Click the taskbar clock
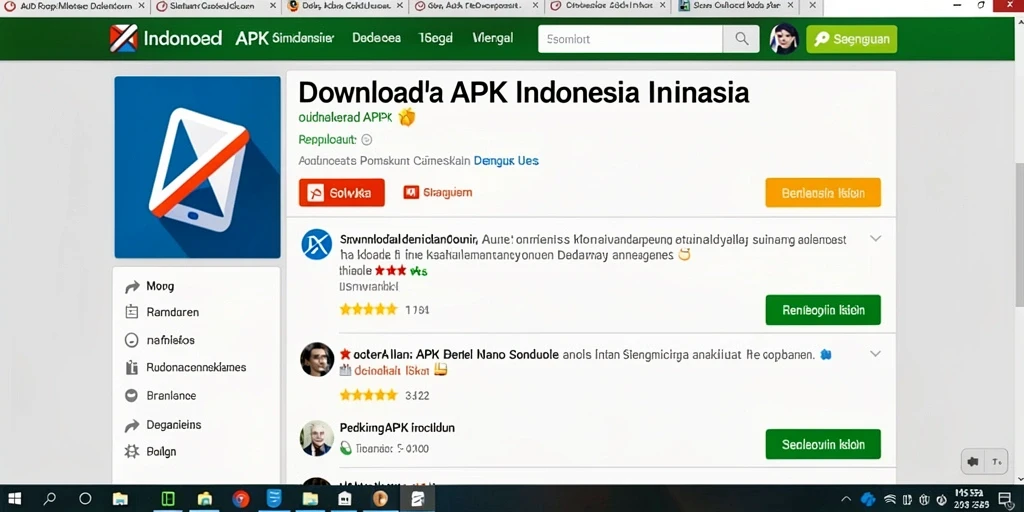 (970, 499)
